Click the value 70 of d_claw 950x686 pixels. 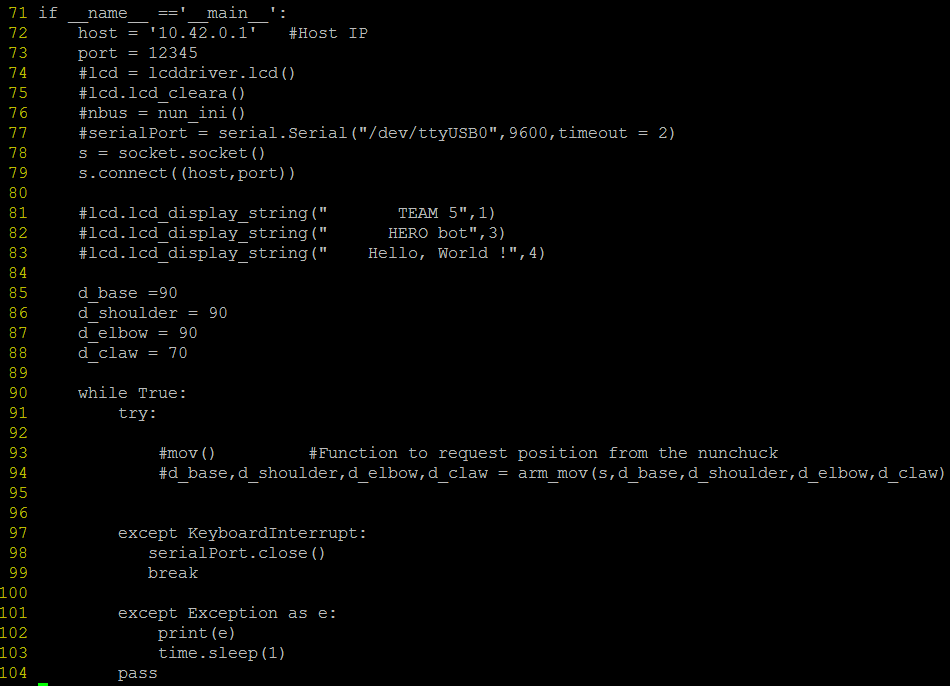[x=177, y=353]
